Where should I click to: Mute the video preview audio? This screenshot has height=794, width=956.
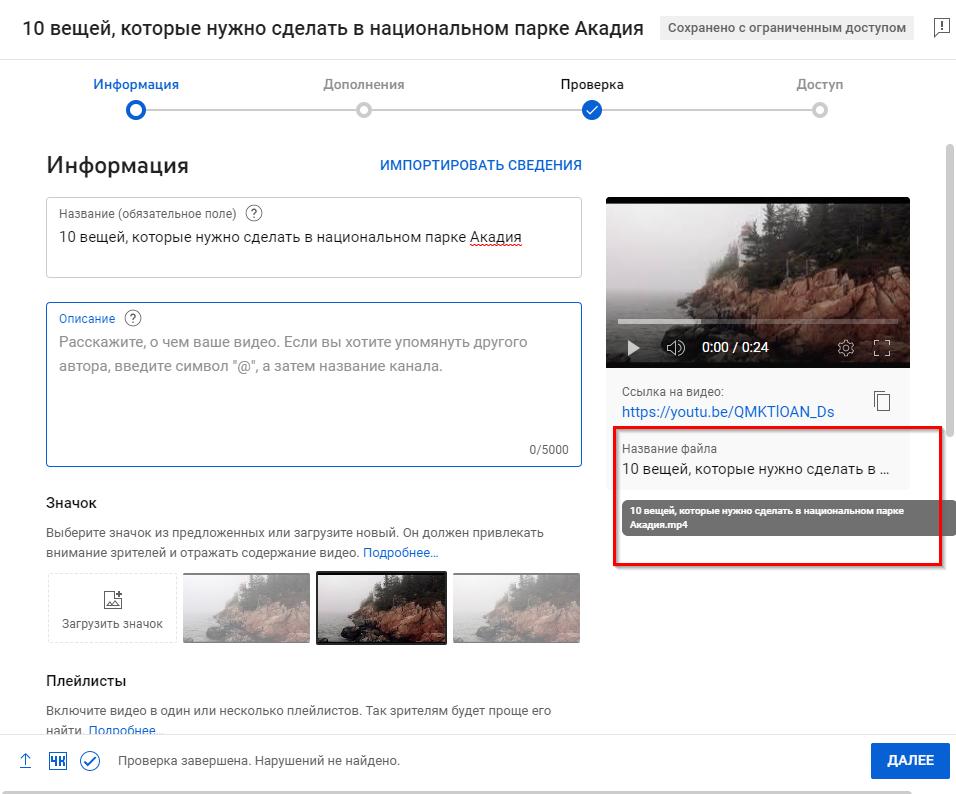click(x=675, y=346)
